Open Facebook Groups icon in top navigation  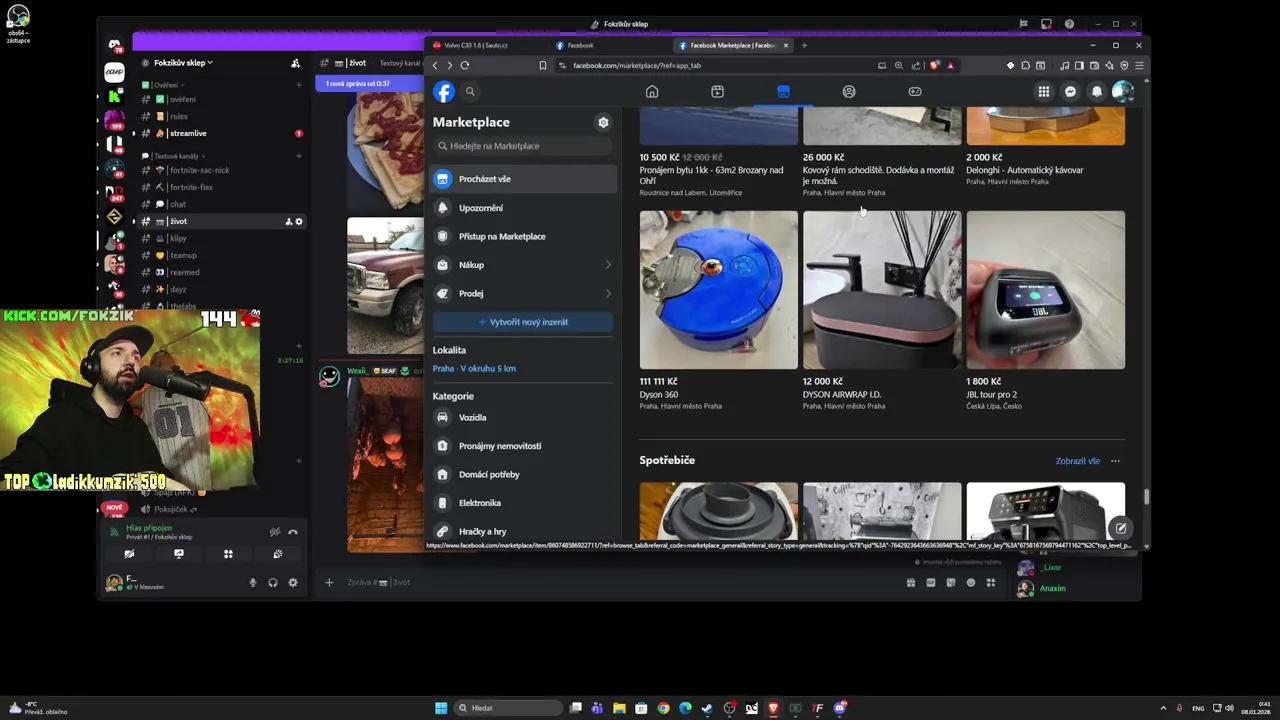pyautogui.click(x=849, y=92)
